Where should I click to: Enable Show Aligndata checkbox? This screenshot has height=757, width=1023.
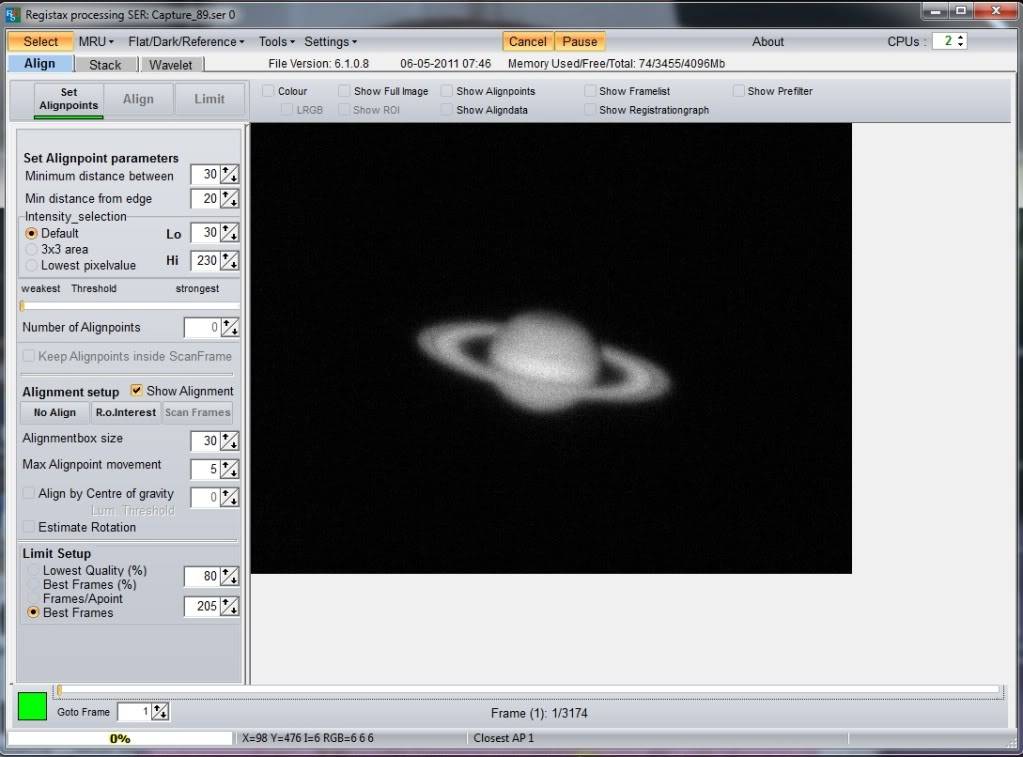[446, 110]
